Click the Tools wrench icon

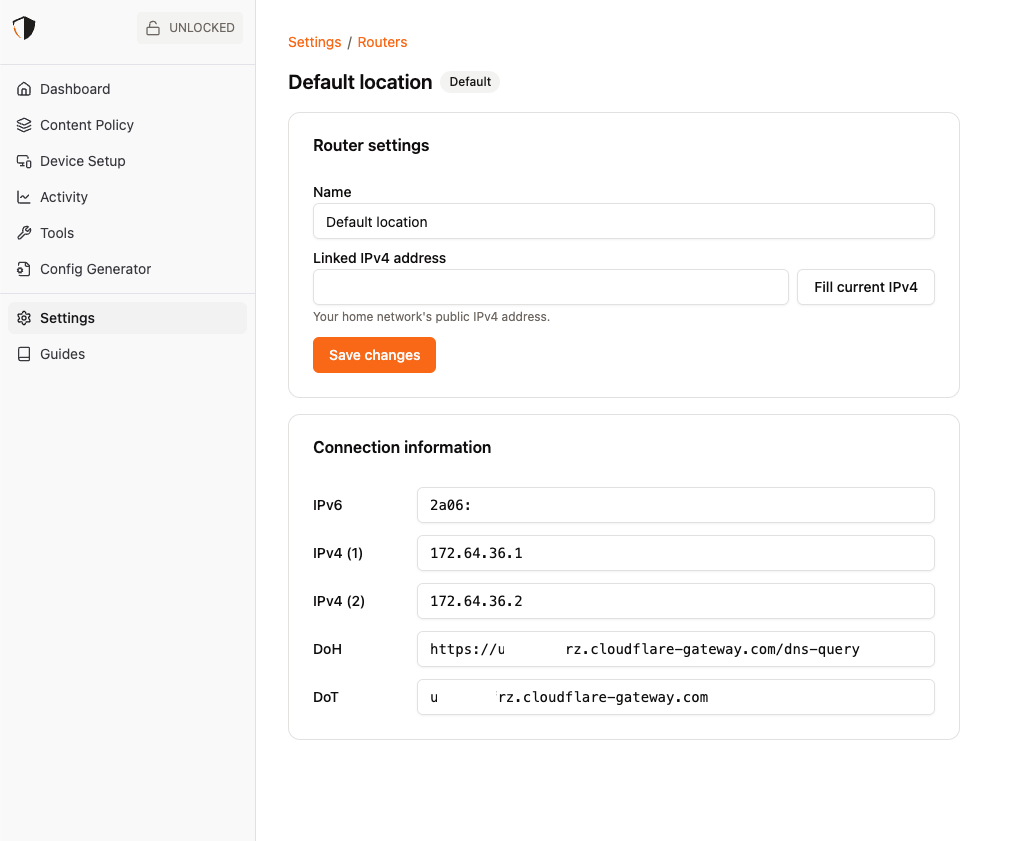click(24, 233)
